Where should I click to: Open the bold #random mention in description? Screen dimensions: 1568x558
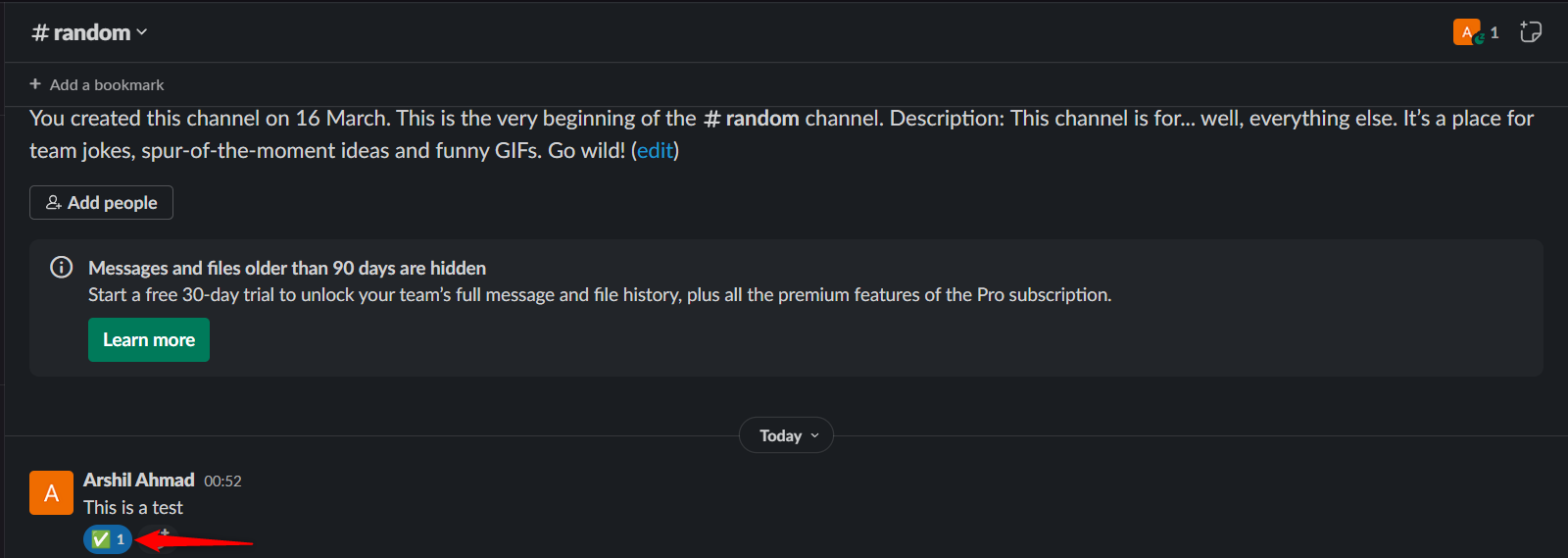point(752,119)
